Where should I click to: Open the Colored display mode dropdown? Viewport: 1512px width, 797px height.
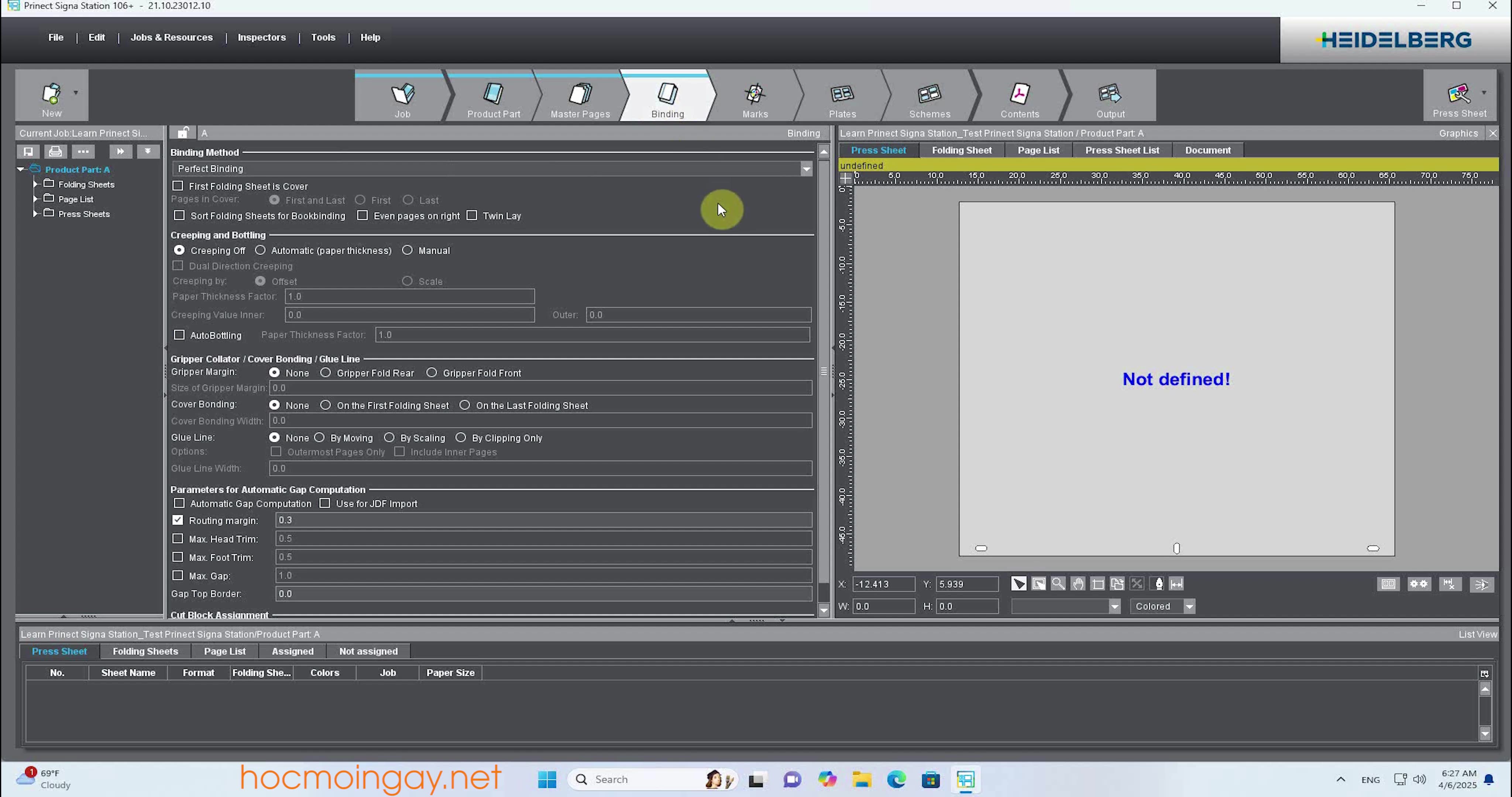point(1189,606)
